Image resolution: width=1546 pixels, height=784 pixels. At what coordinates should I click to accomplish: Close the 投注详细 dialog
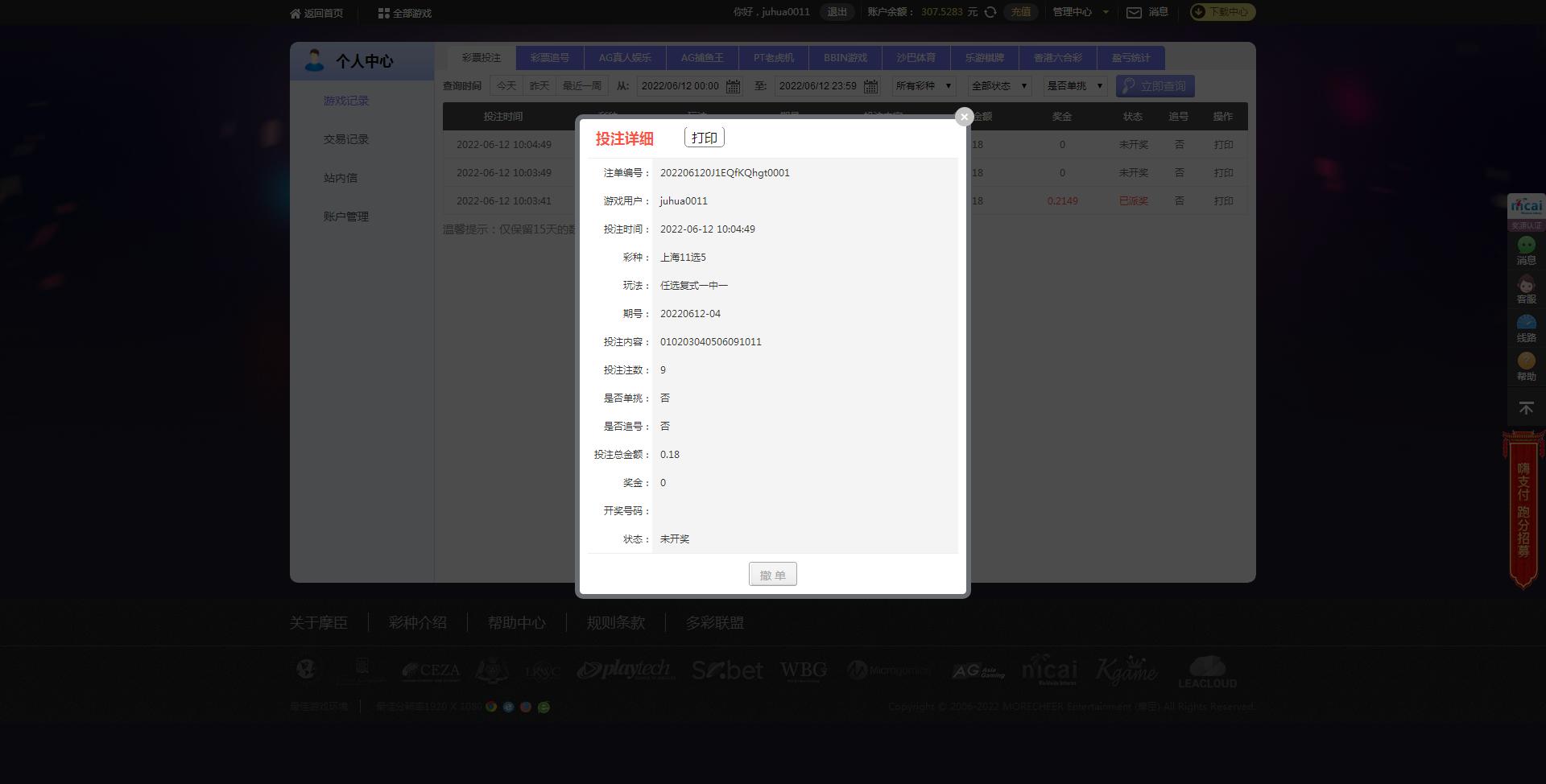964,117
